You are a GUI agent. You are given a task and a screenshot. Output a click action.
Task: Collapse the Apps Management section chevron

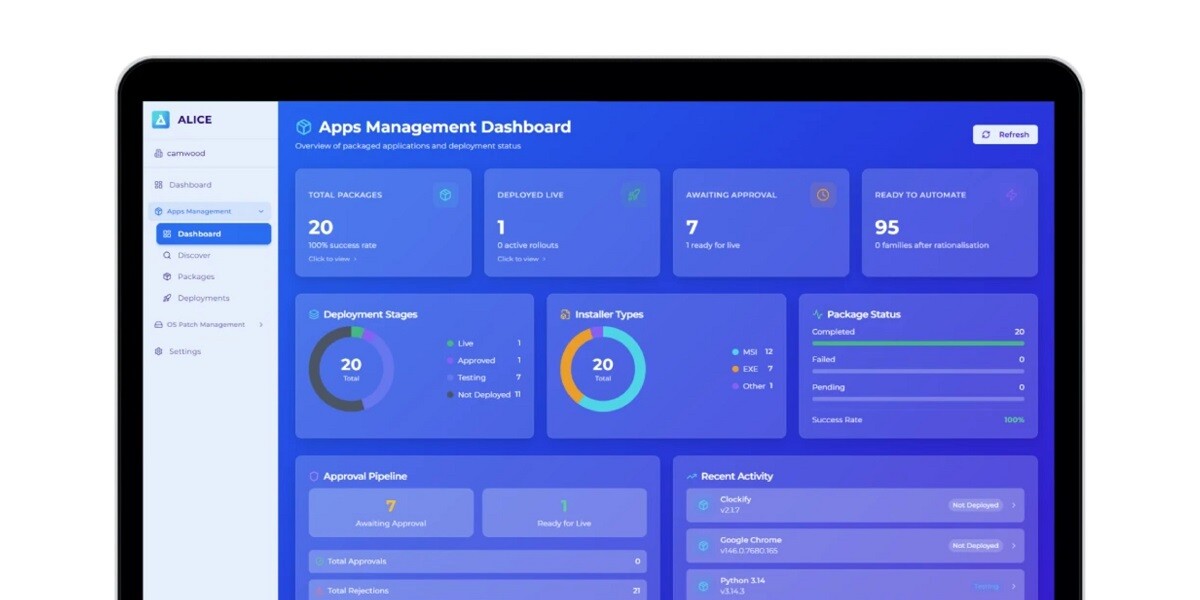[x=261, y=211]
